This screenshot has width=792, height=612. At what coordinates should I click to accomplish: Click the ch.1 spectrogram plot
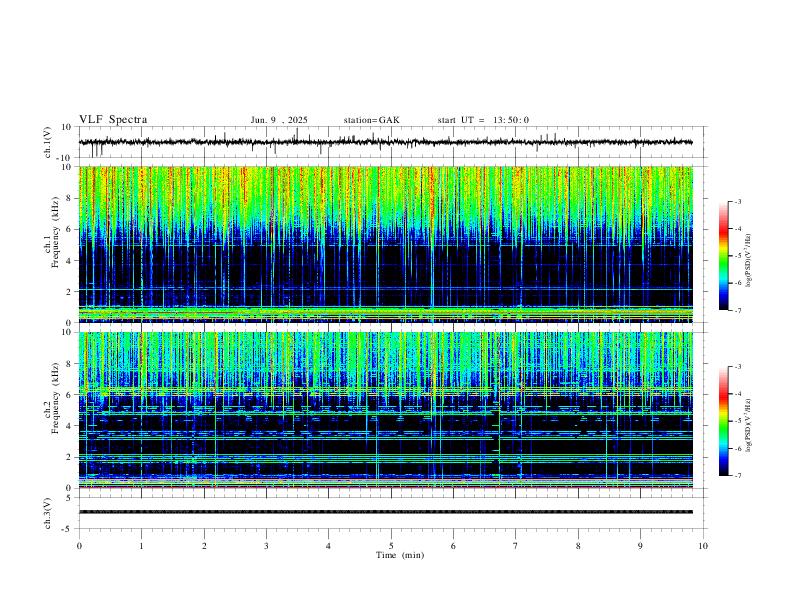click(x=386, y=244)
